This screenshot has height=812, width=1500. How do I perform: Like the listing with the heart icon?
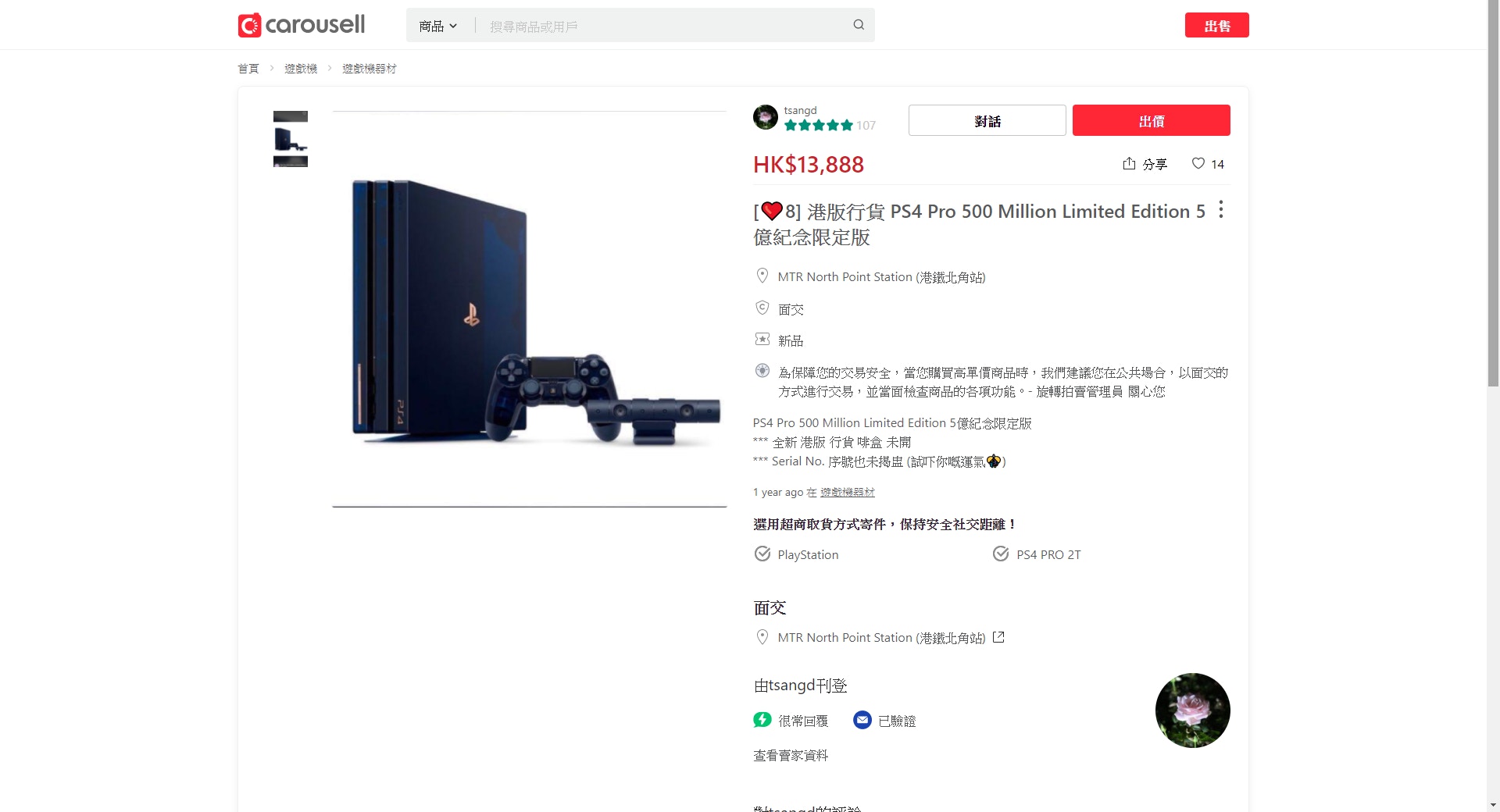click(1198, 163)
